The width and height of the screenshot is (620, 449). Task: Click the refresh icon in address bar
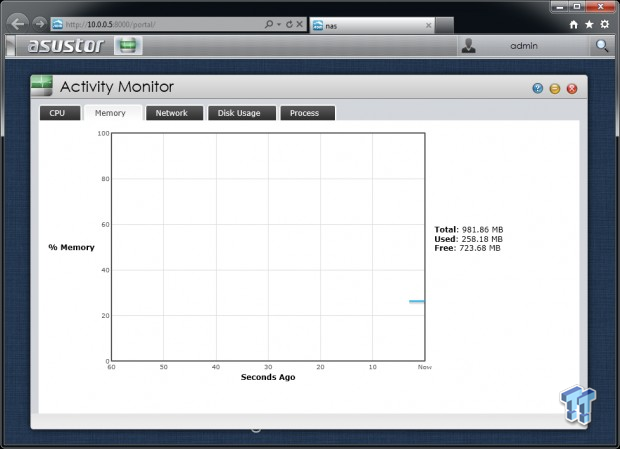tap(289, 24)
